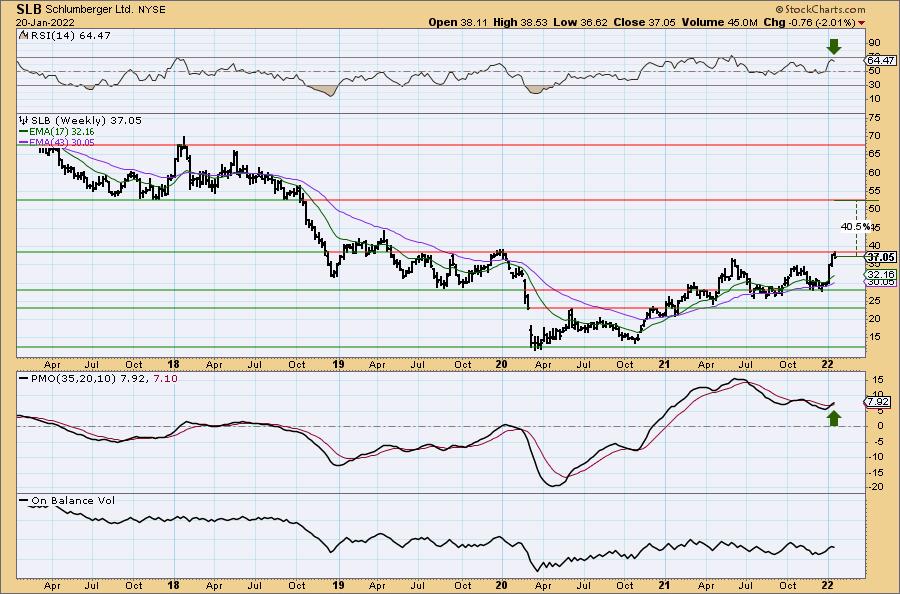This screenshot has height=594, width=900.
Task: Click the 32.16 EMA price tag
Action: (x=881, y=274)
